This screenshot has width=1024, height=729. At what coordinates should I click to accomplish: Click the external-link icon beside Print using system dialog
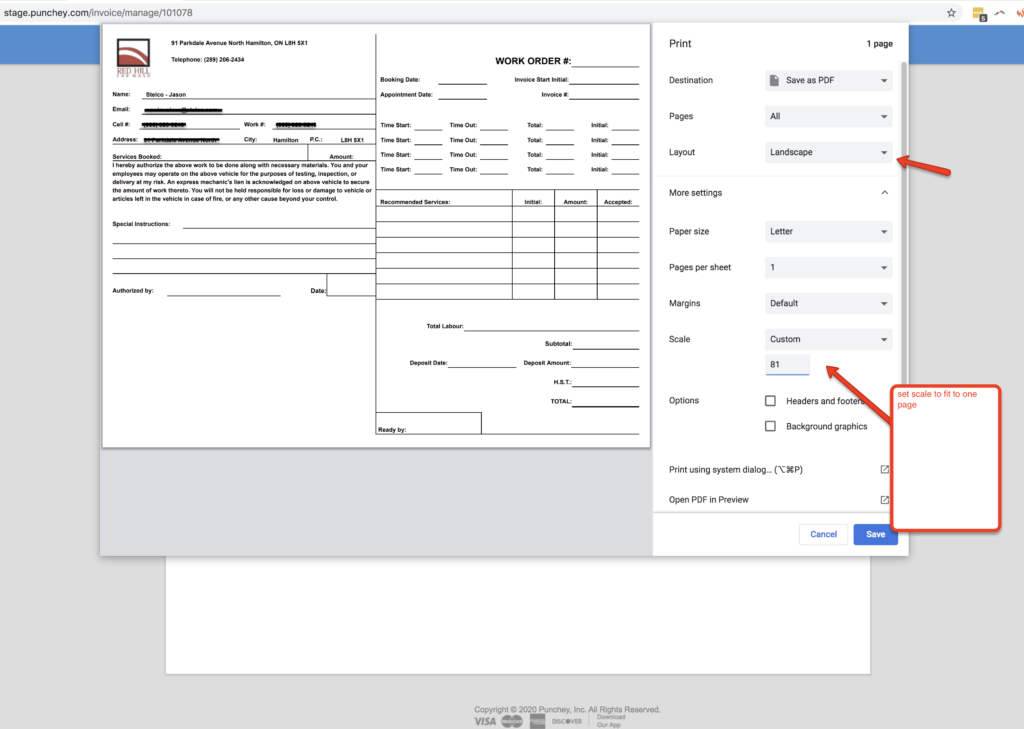coord(884,468)
